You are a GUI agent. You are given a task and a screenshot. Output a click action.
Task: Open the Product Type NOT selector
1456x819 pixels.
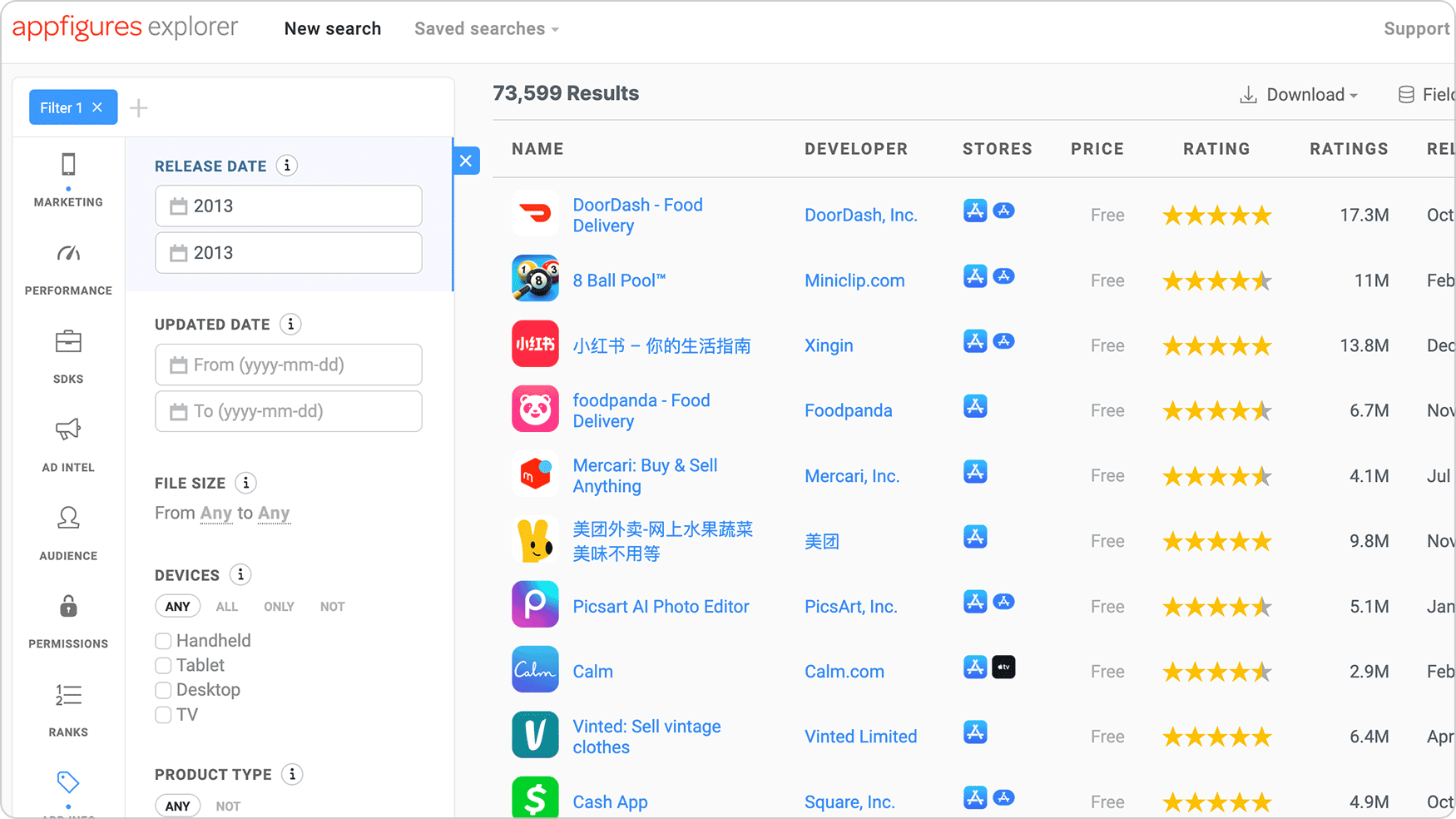click(x=227, y=804)
